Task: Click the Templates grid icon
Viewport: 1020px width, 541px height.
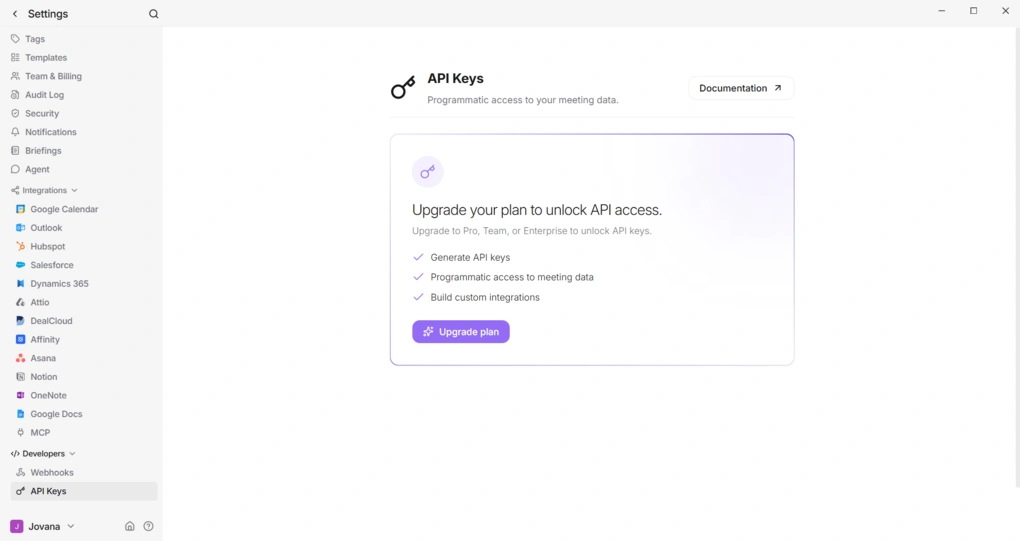Action: 15,58
